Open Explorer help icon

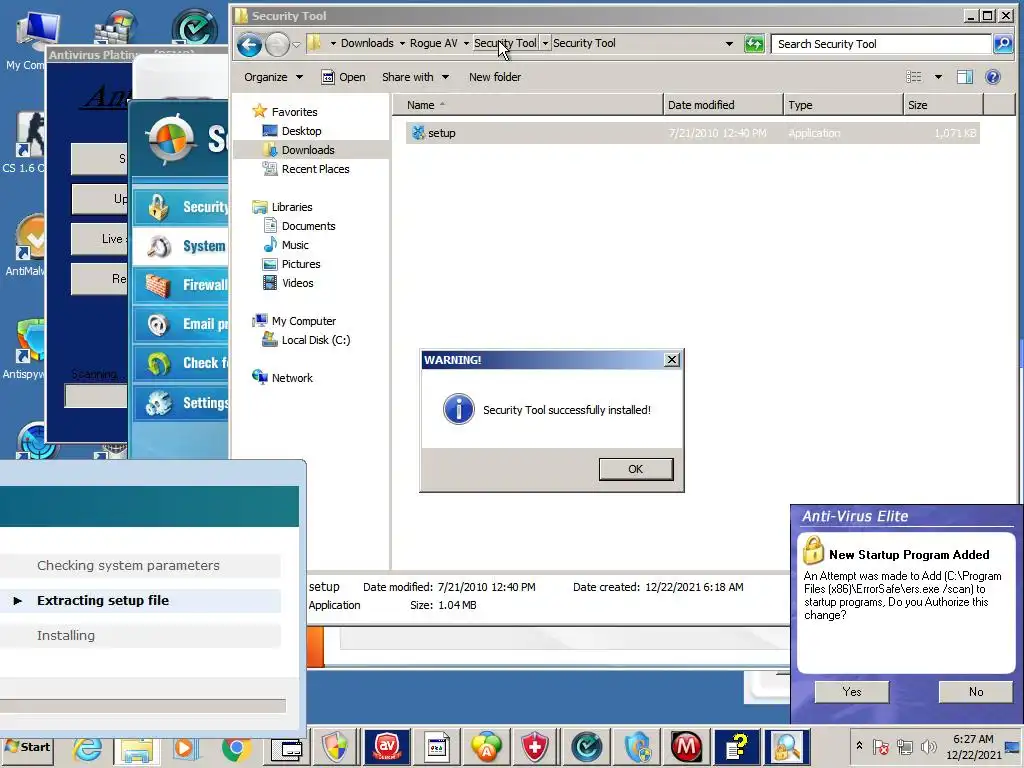pos(993,77)
